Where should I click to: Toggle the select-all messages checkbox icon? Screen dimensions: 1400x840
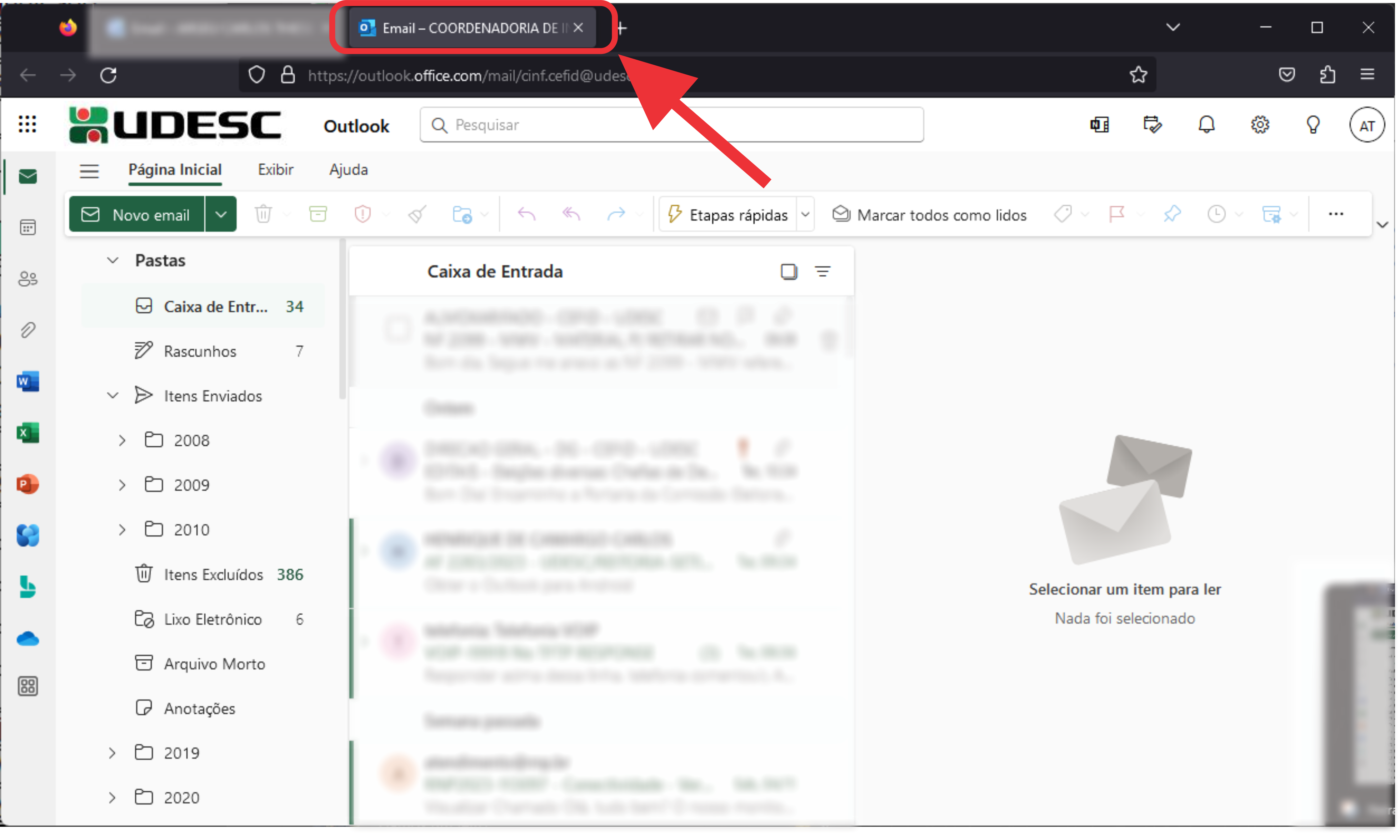coord(788,272)
